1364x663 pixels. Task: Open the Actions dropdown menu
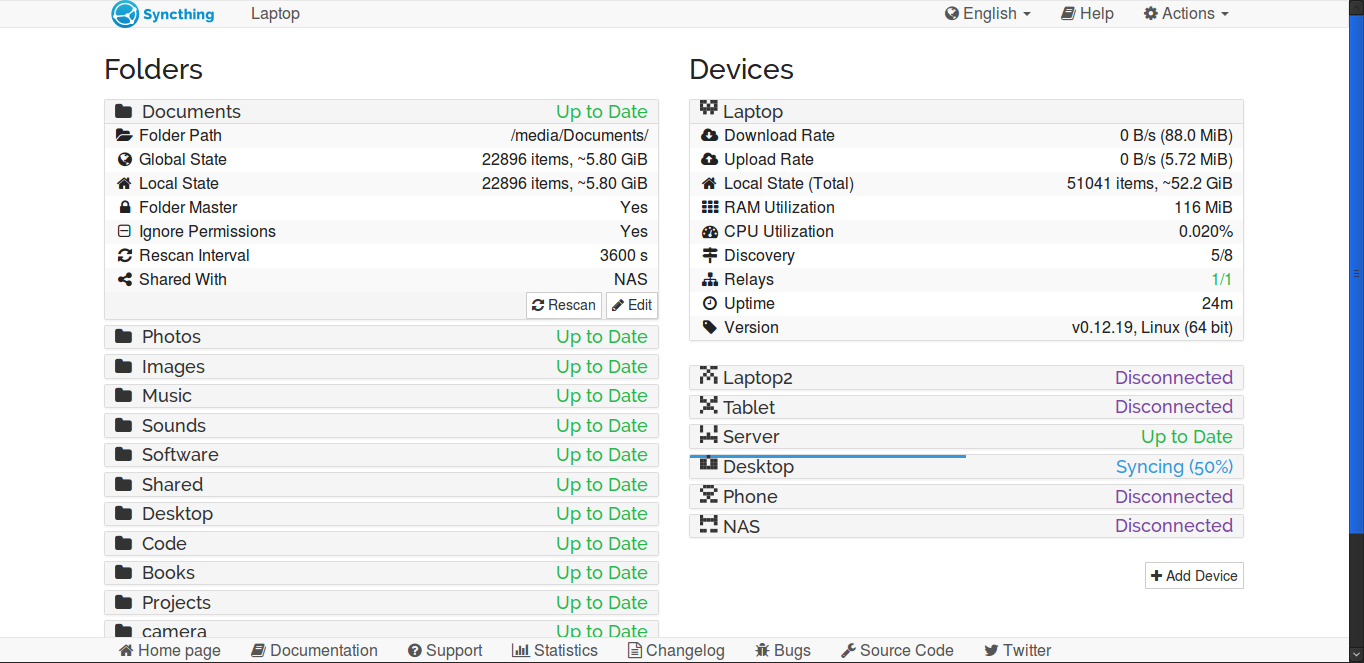click(x=1186, y=14)
